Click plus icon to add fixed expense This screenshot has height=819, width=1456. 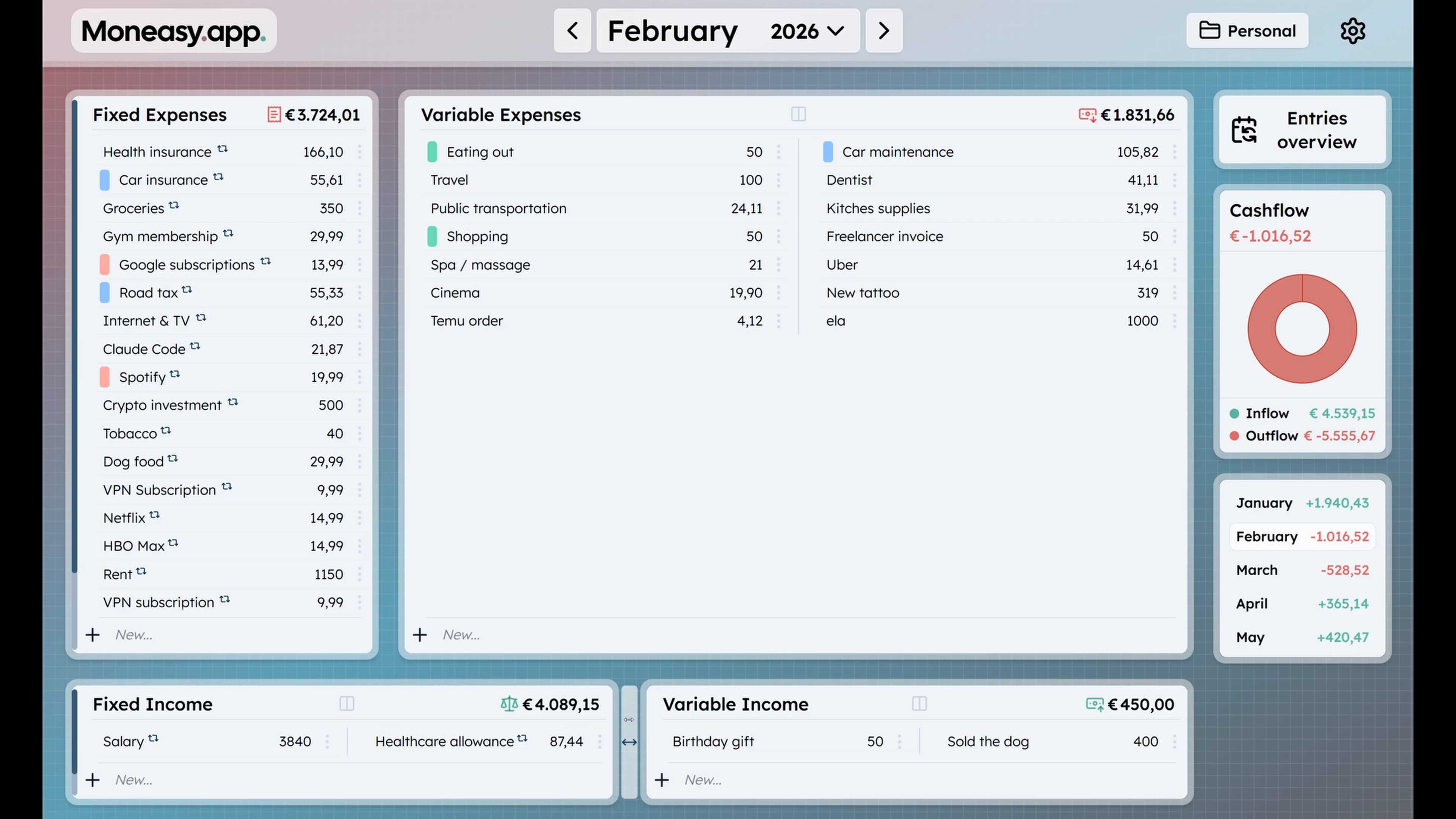[93, 635]
